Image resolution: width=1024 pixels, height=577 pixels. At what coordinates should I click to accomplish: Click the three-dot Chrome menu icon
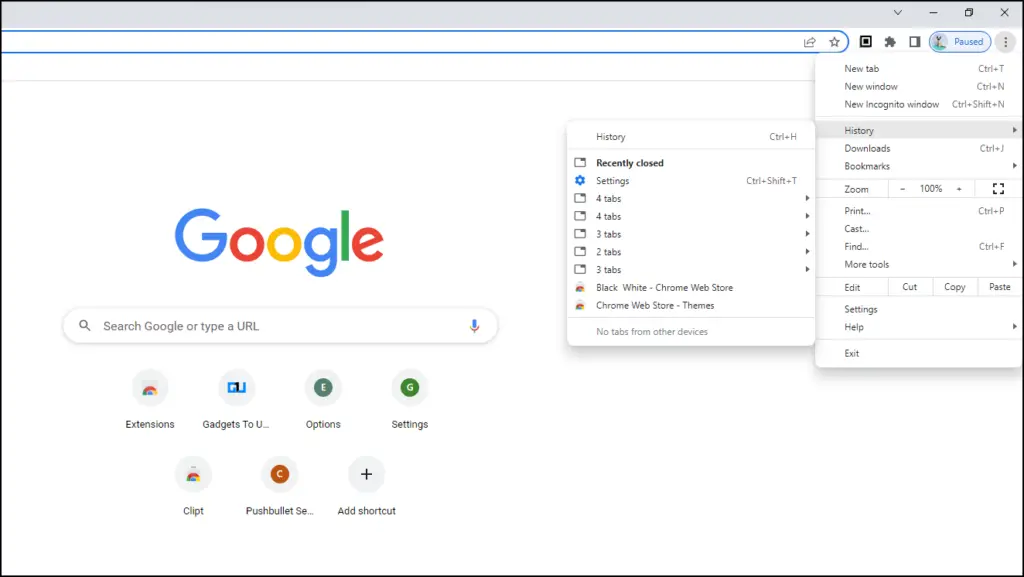tap(1006, 42)
